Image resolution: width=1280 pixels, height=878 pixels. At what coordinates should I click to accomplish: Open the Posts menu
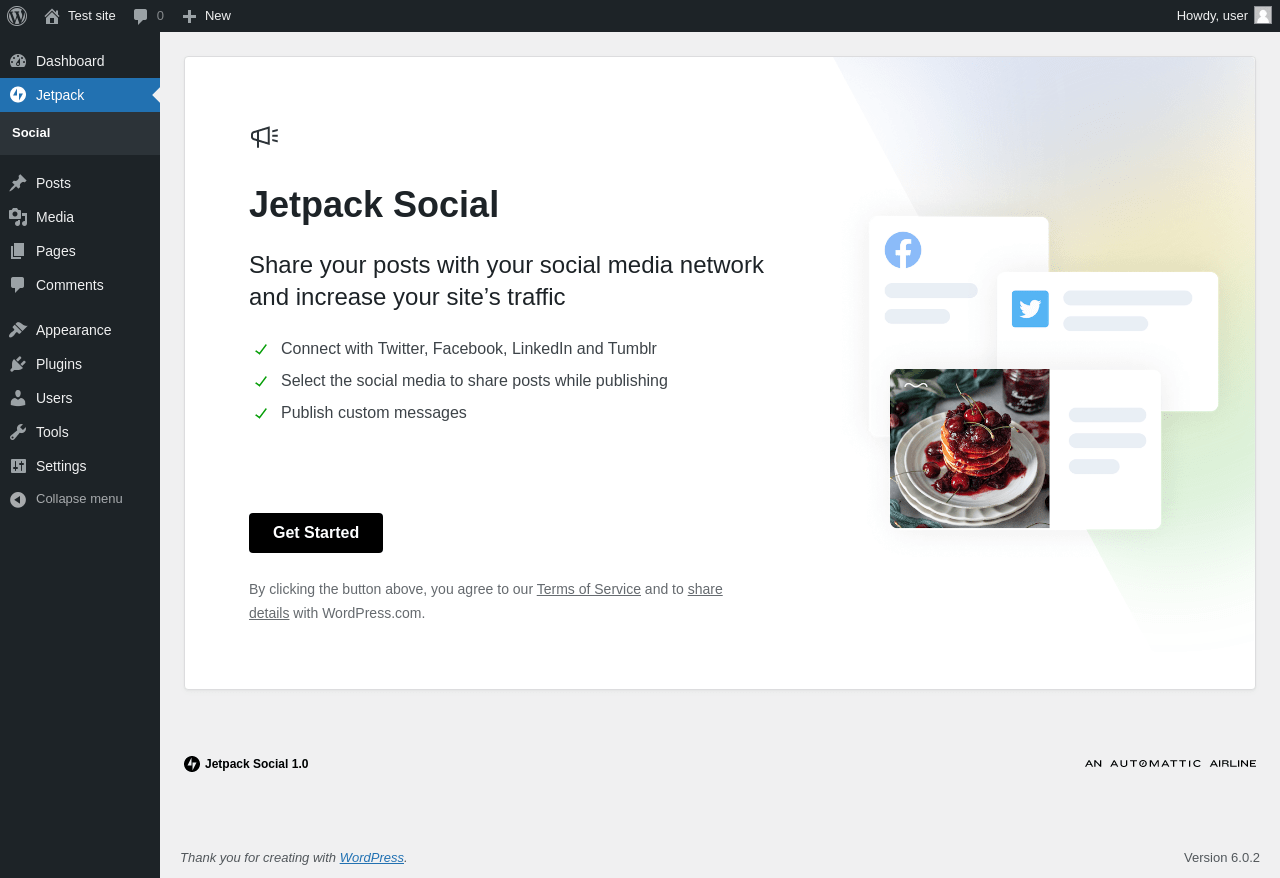(53, 183)
